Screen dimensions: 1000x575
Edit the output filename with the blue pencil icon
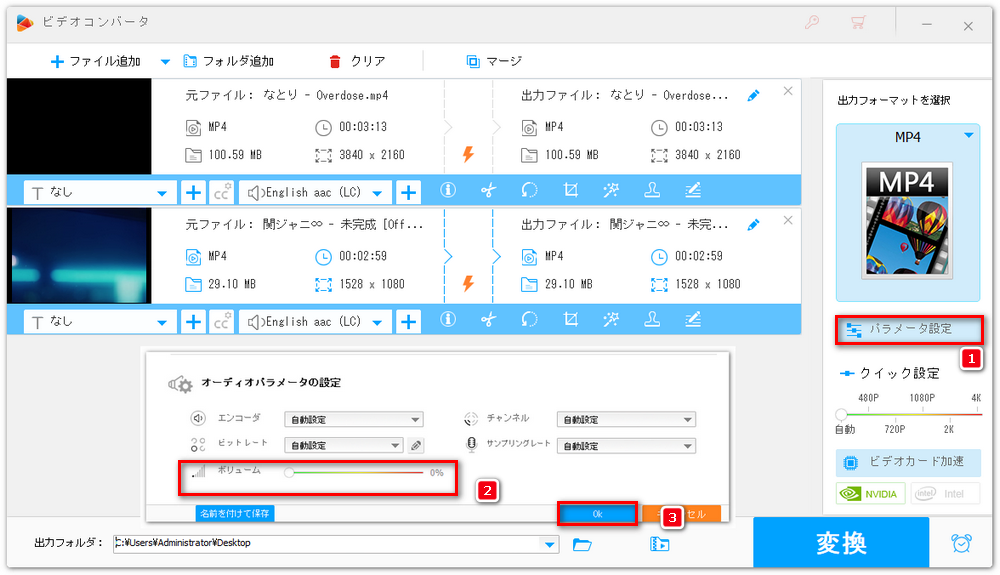pyautogui.click(x=753, y=96)
